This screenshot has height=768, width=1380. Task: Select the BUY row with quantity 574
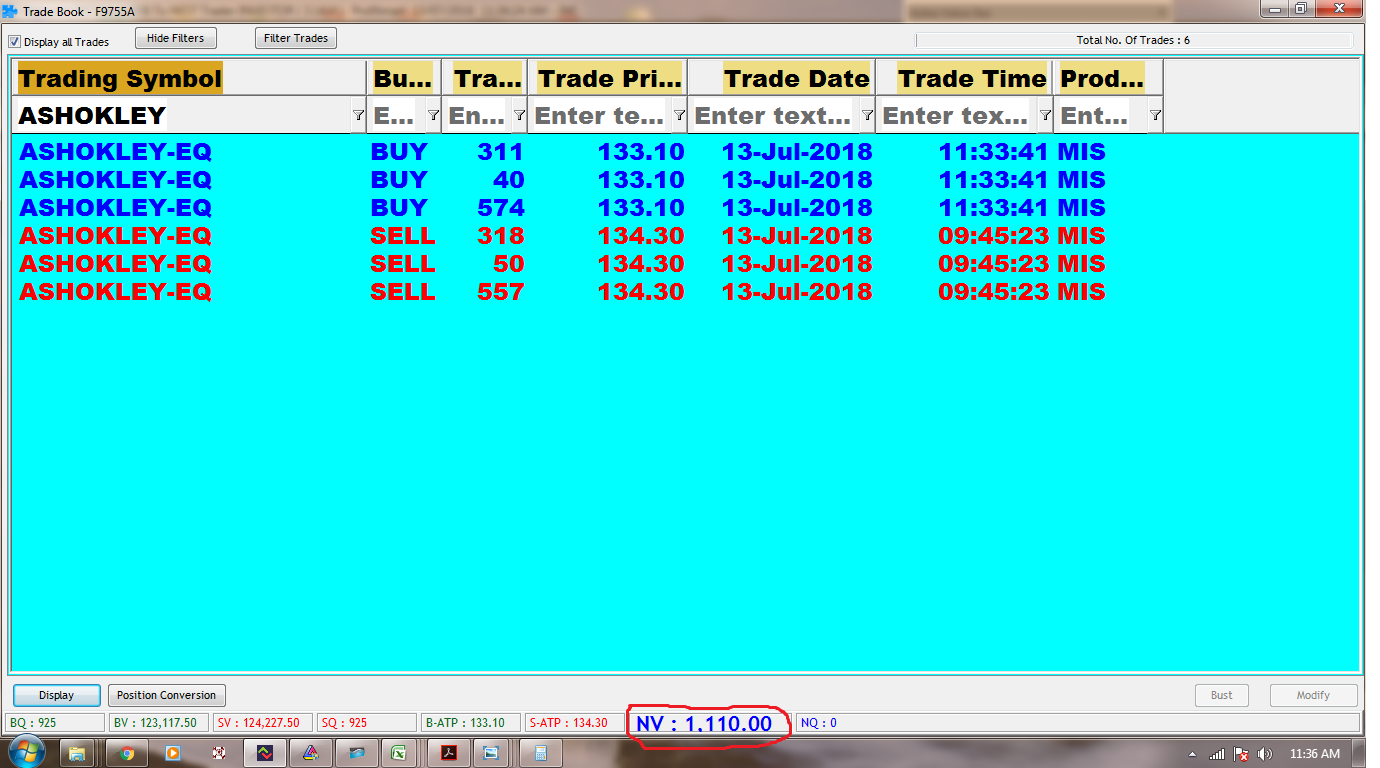click(685, 208)
